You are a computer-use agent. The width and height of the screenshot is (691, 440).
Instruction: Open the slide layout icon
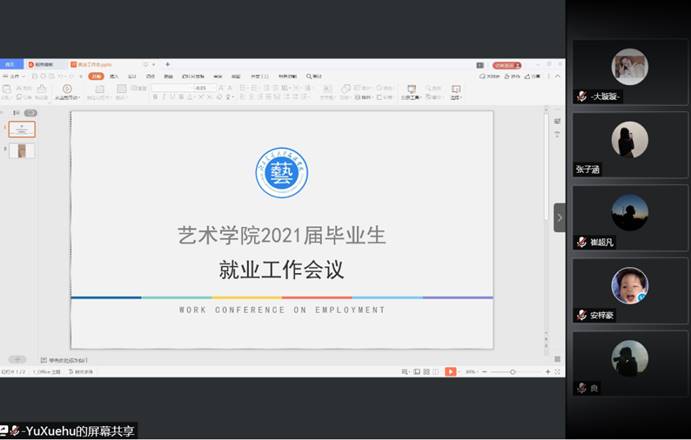click(121, 91)
